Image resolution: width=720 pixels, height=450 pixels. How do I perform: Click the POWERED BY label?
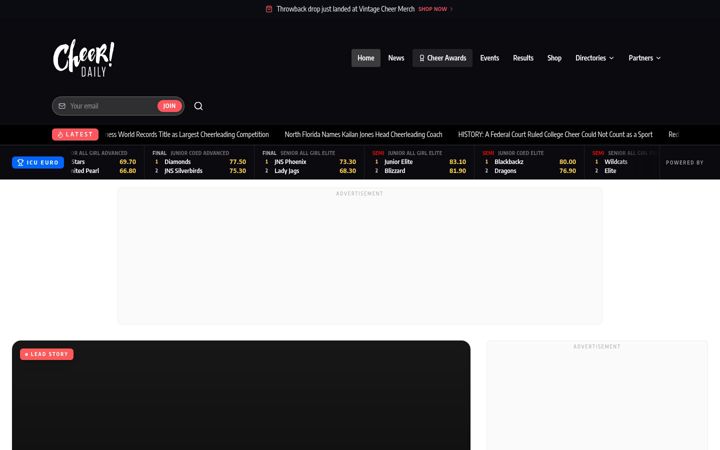click(x=684, y=163)
